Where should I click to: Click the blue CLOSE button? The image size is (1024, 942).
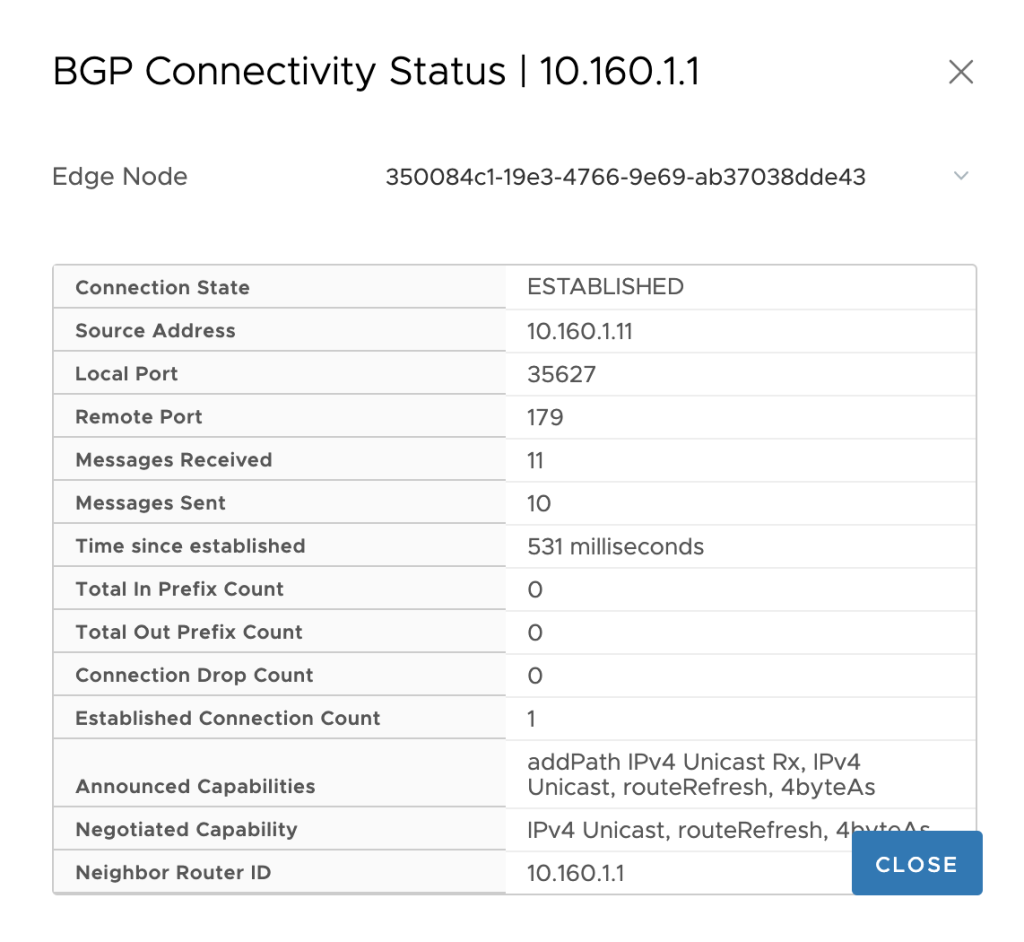click(917, 864)
